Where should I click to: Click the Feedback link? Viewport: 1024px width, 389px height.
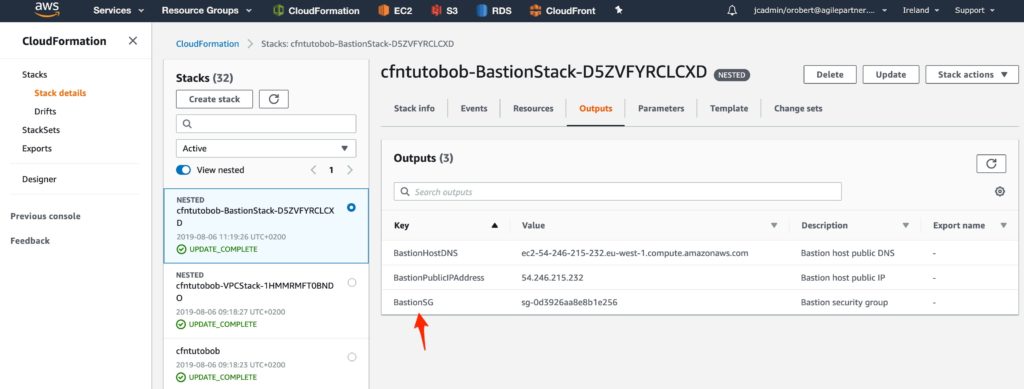(x=30, y=241)
